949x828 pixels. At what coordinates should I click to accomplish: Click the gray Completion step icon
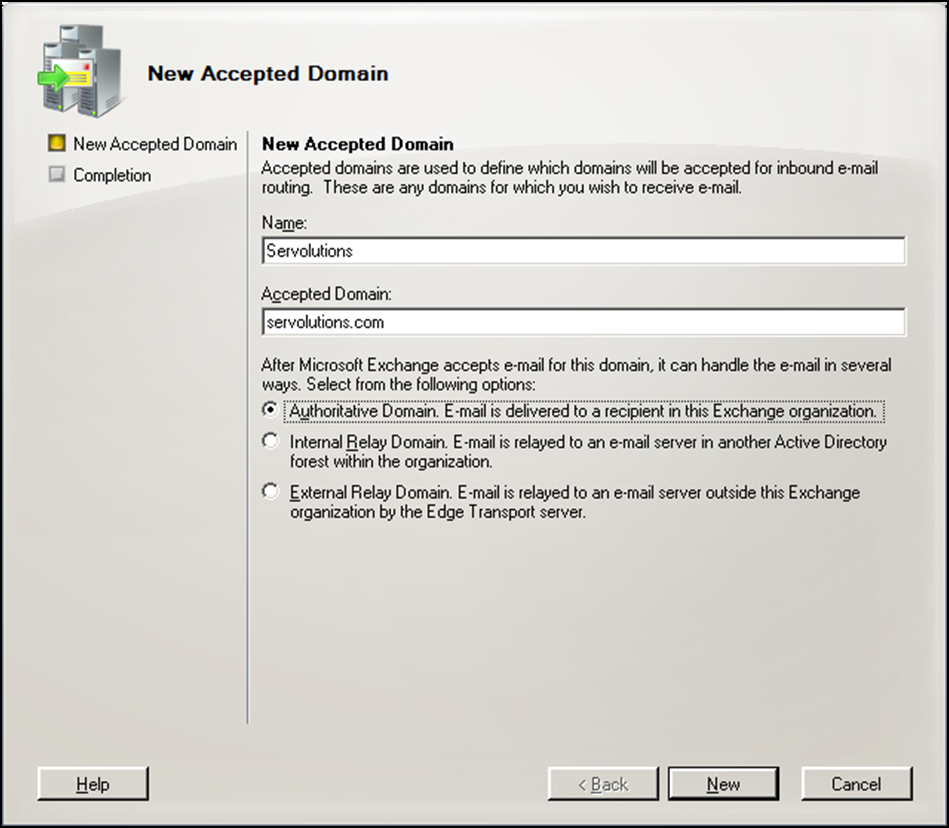point(58,175)
